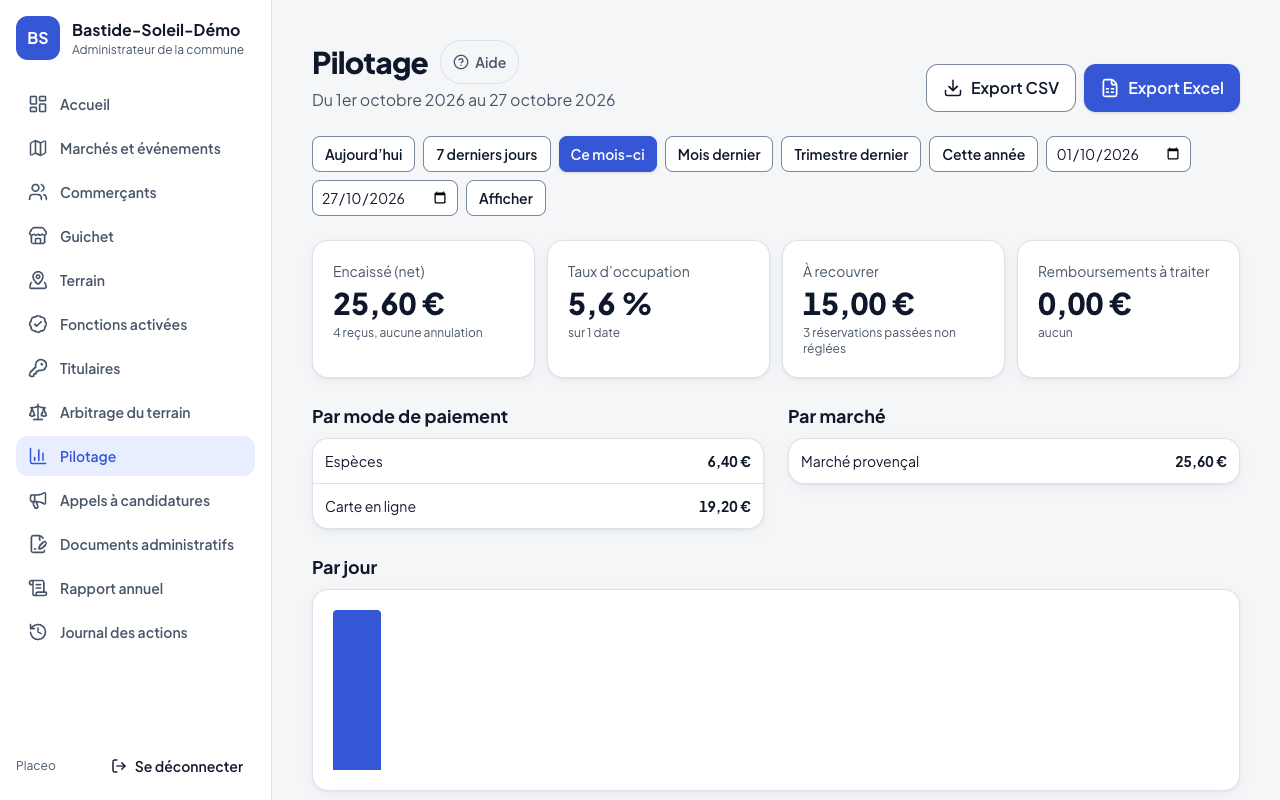Go to Marchés et événements

point(136,148)
